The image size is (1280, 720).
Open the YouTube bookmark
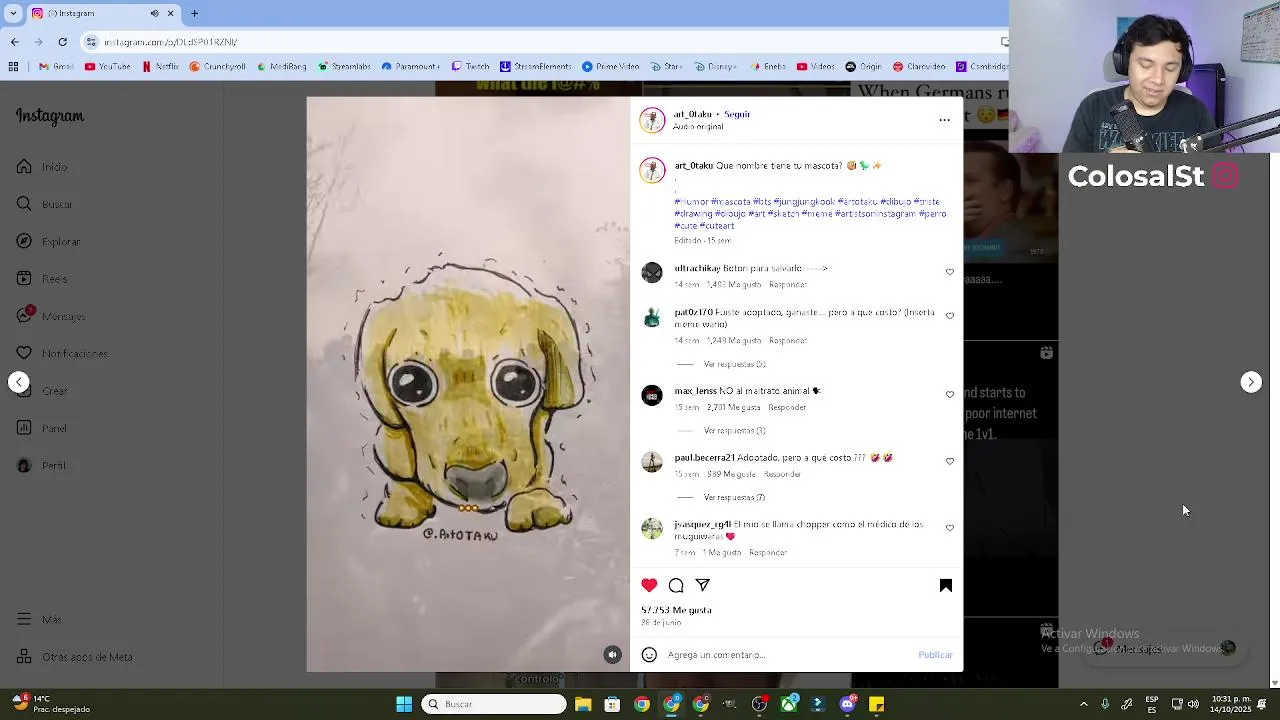(x=107, y=67)
